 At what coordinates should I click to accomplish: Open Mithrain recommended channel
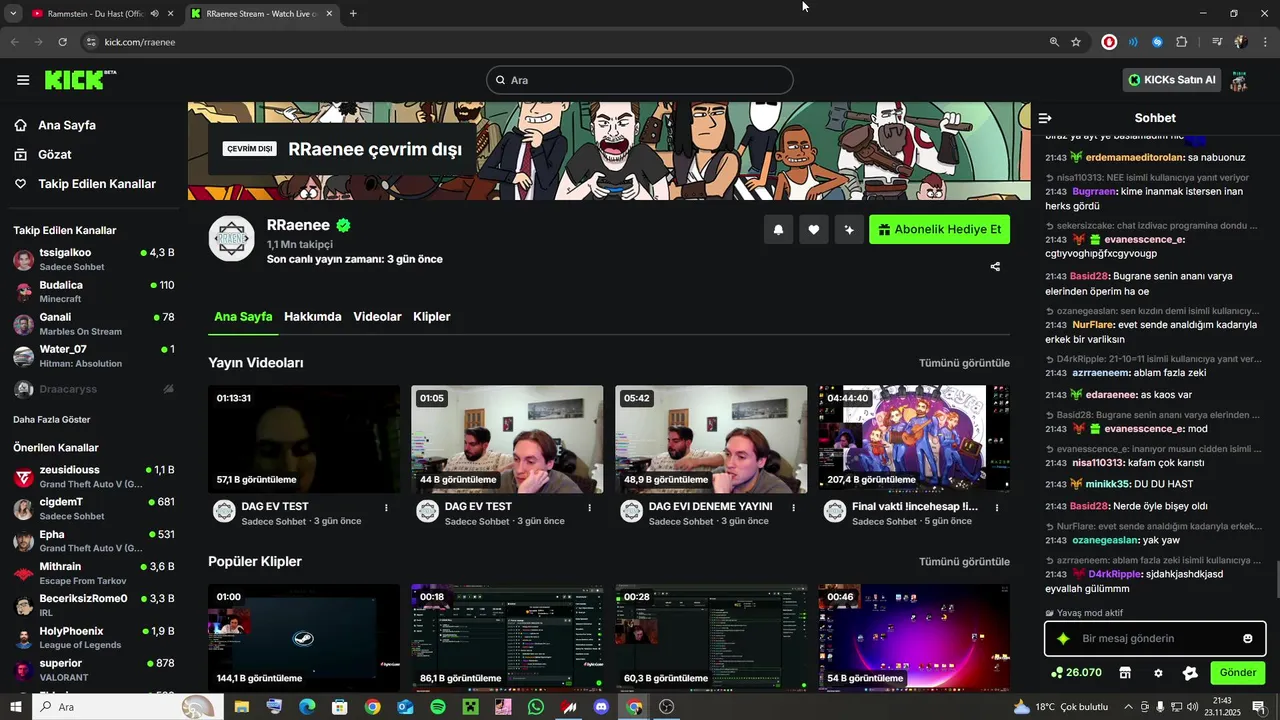click(94, 574)
